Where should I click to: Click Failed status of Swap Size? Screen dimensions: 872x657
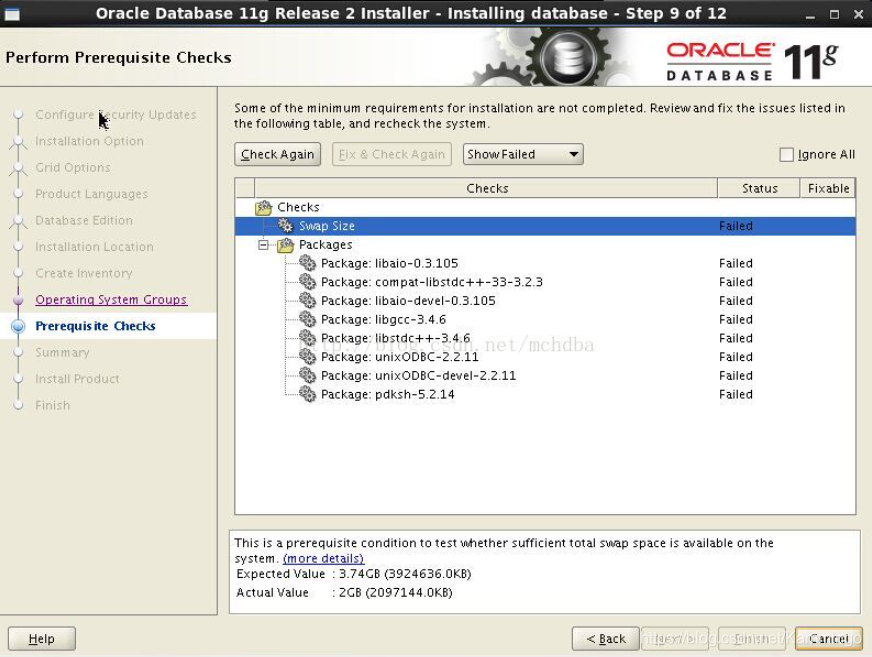pyautogui.click(x=735, y=226)
